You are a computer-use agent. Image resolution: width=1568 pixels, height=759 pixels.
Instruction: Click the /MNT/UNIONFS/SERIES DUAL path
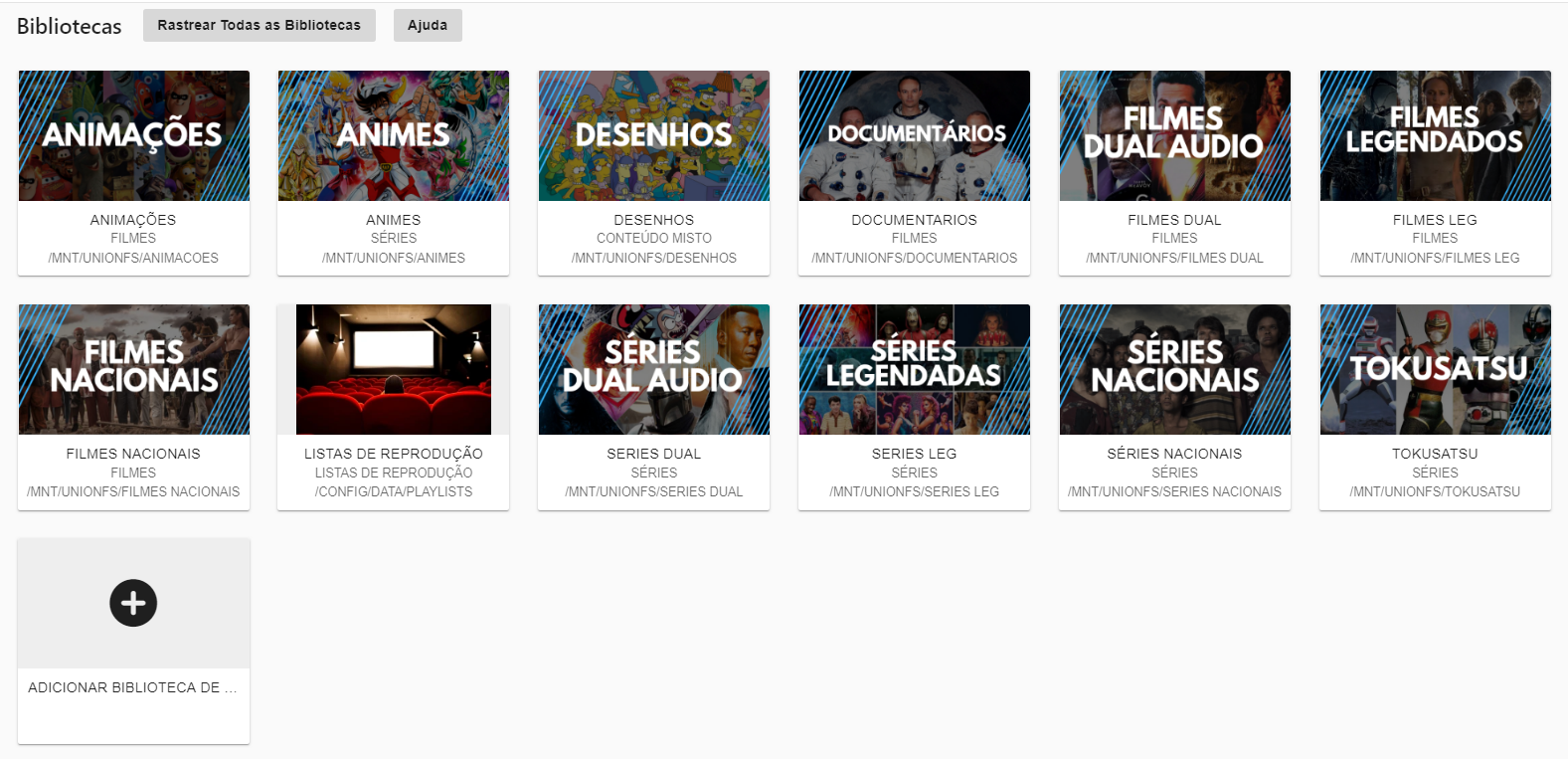(654, 491)
